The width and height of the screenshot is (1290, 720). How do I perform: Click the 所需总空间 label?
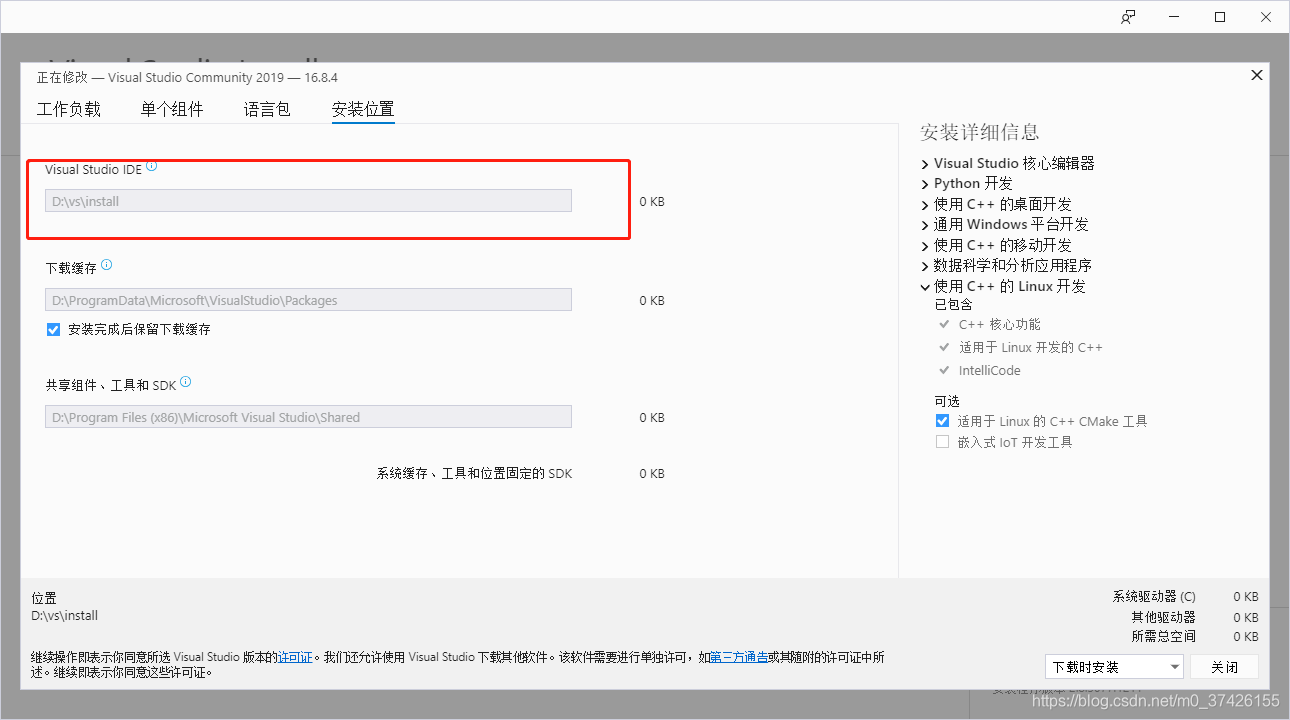pos(1163,636)
